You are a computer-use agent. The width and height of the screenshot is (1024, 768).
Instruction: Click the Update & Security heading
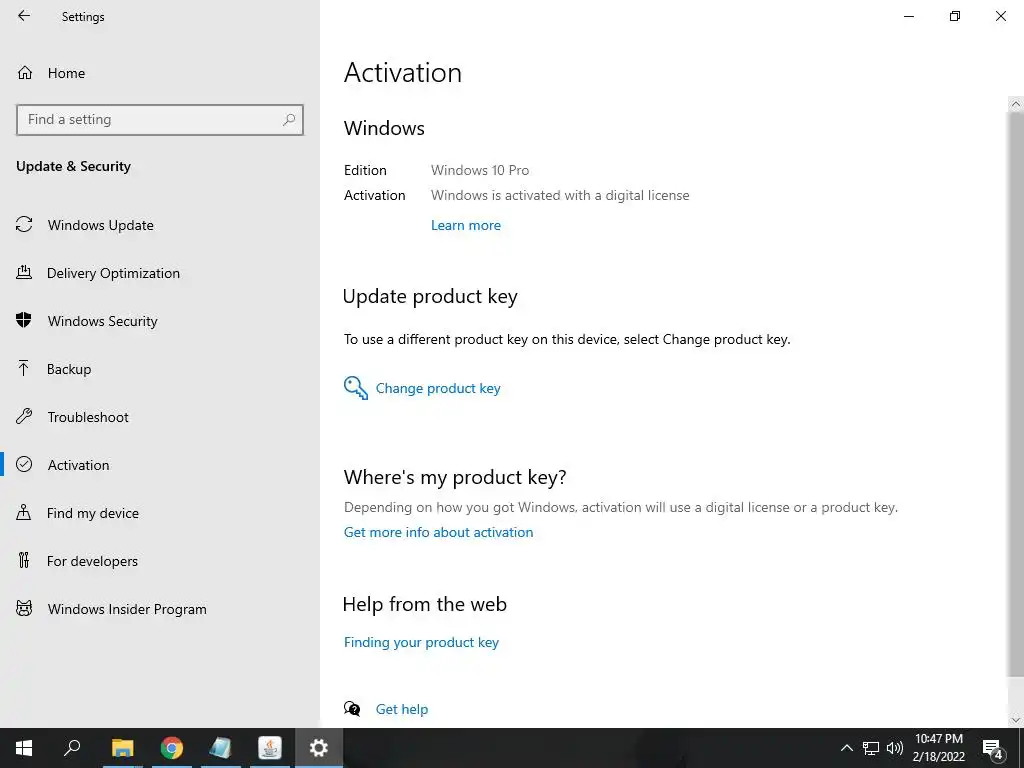pos(73,167)
